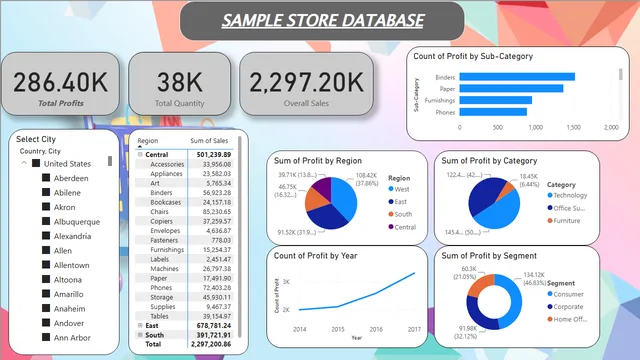The image size is (640, 360).
Task: Expand the East region row
Action: click(140, 325)
